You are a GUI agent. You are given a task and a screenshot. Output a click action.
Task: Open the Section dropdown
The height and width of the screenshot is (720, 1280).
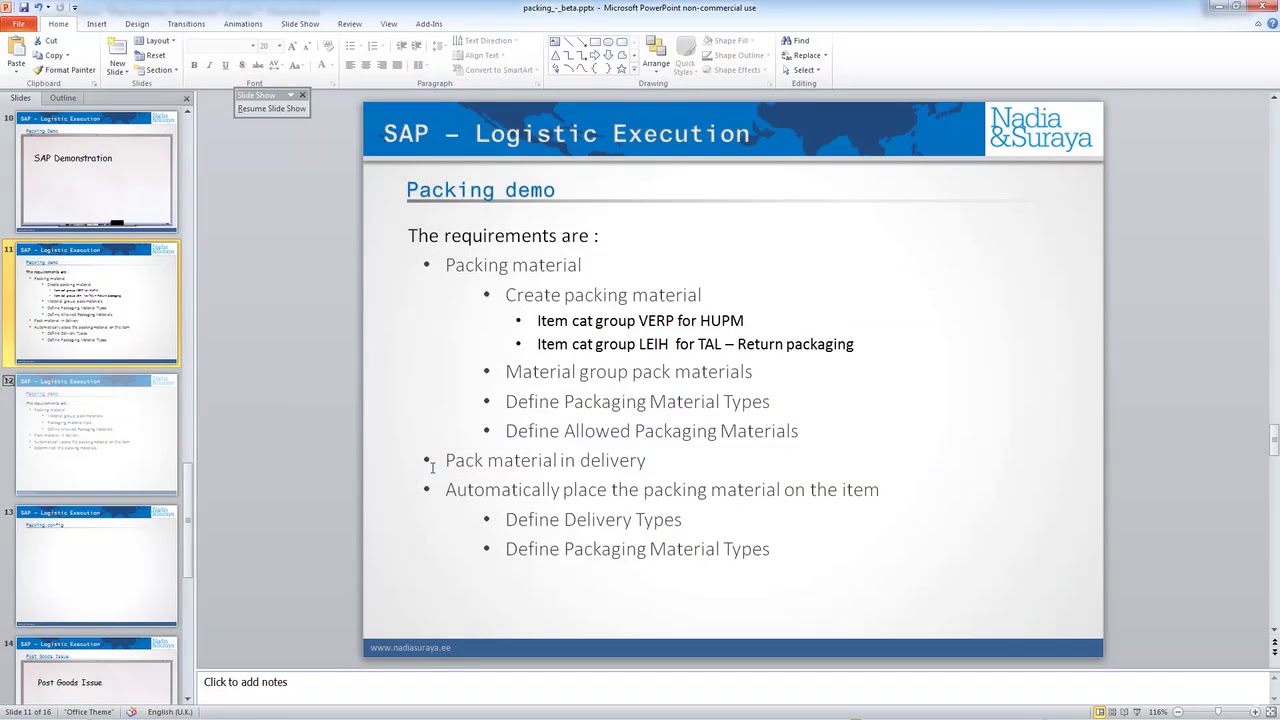pos(156,70)
